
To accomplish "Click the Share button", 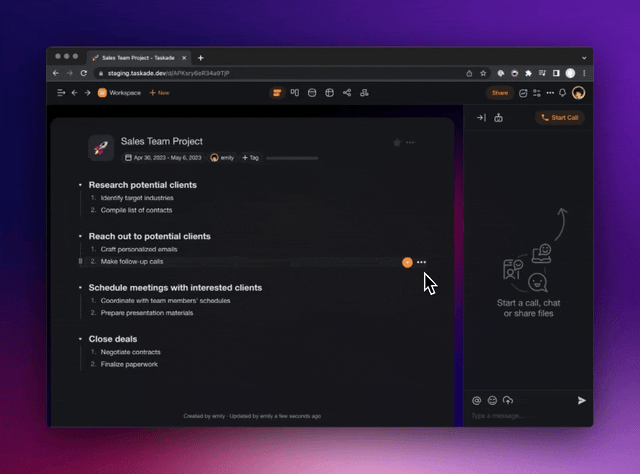I will [499, 93].
